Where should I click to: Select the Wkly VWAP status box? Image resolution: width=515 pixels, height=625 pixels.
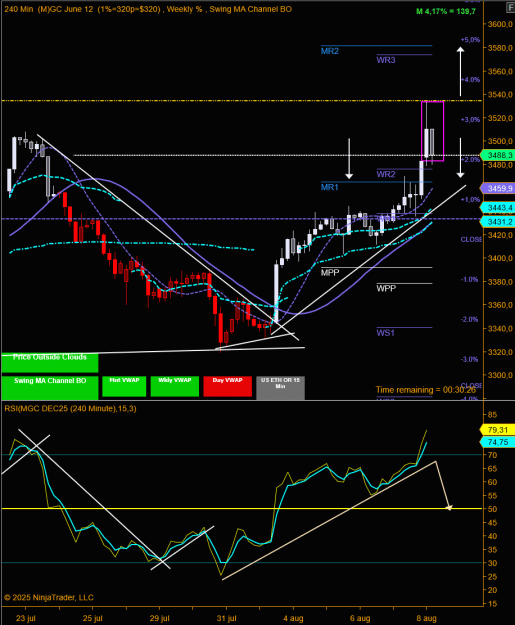[175, 386]
